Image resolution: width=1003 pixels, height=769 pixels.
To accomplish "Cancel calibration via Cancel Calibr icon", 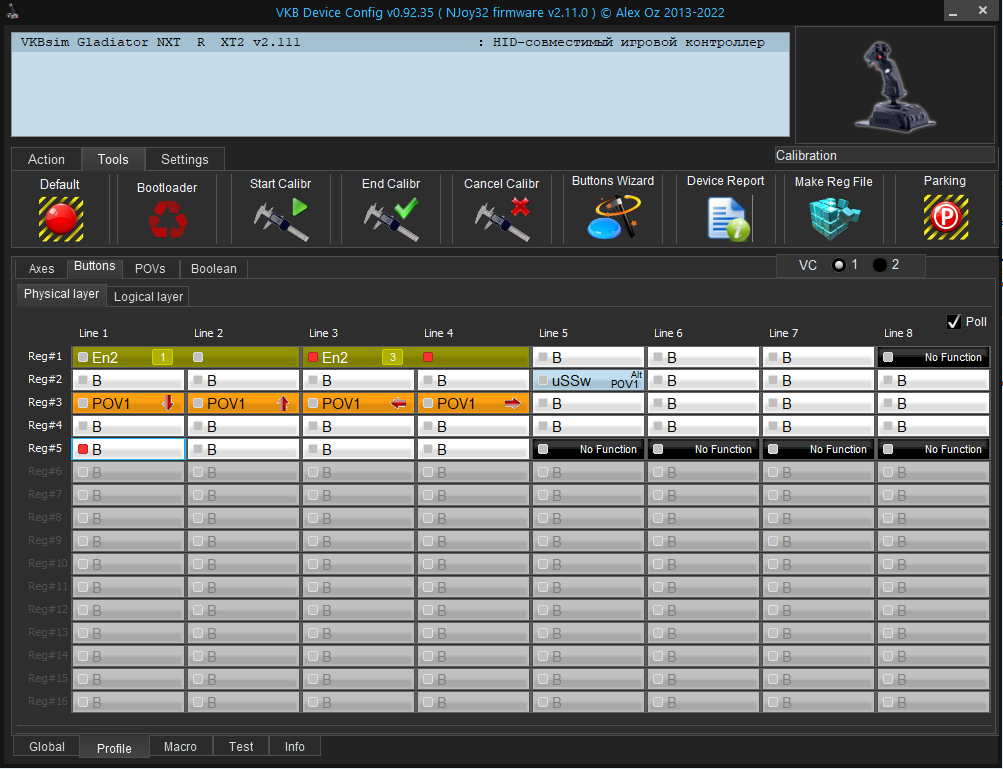I will [x=501, y=218].
